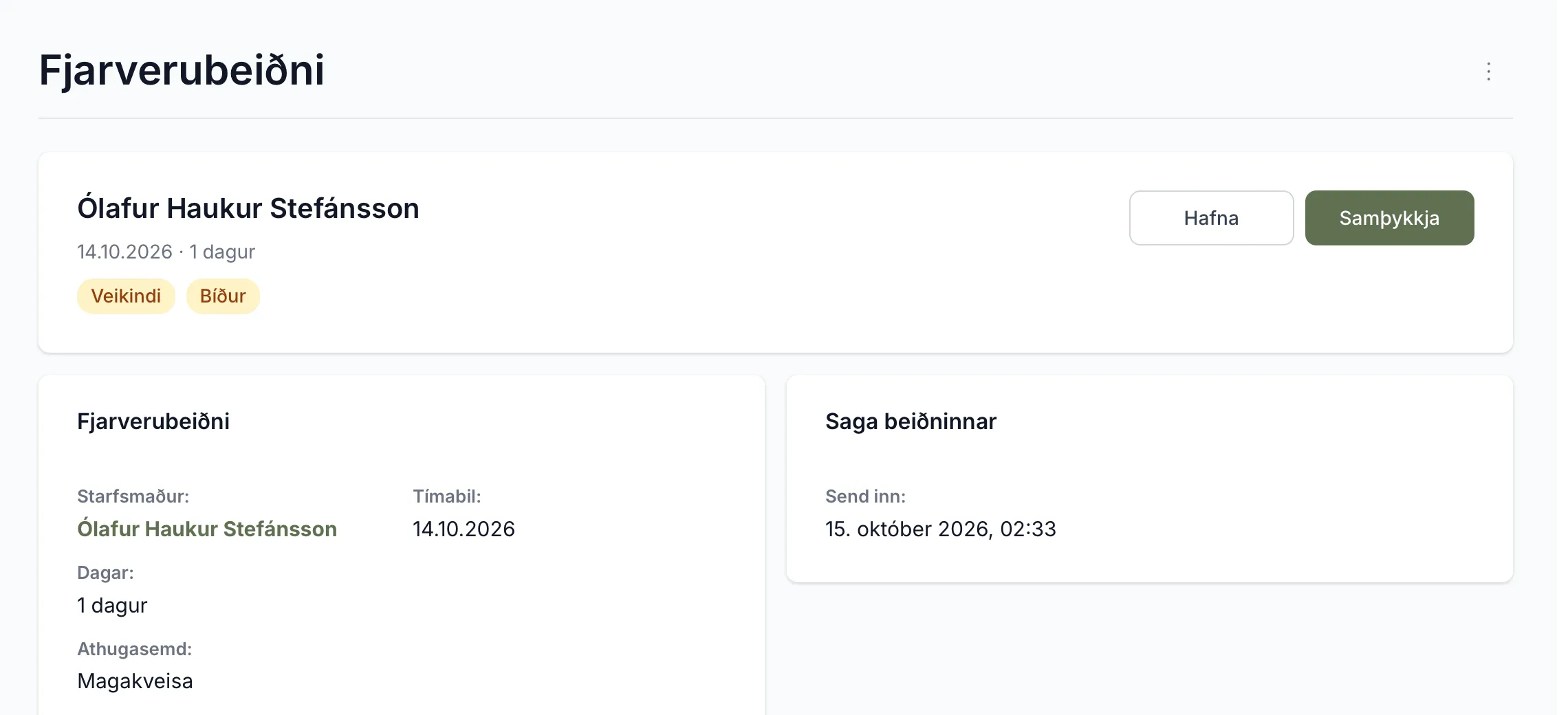
Task: Click the Ólafur Haukur Stefánsson header name
Action: pyautogui.click(x=248, y=208)
